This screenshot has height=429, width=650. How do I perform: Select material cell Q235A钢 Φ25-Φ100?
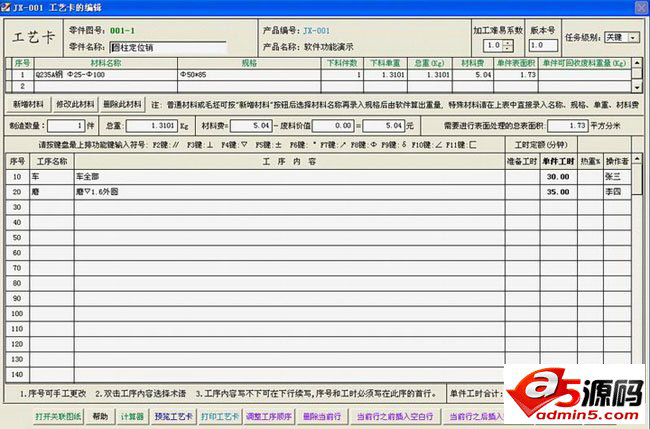(106, 75)
